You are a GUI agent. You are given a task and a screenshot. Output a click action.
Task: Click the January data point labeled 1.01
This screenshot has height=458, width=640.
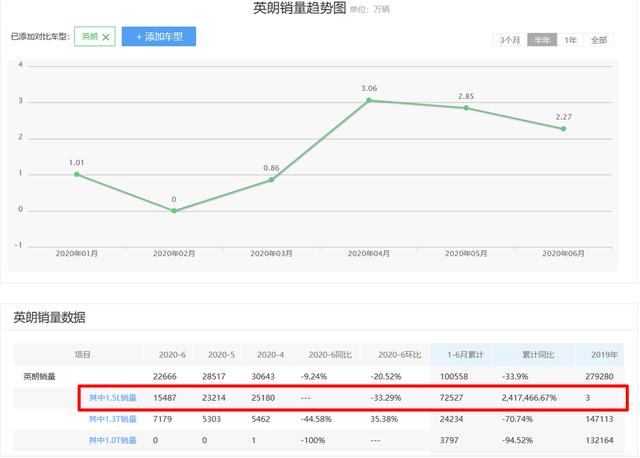coord(77,174)
